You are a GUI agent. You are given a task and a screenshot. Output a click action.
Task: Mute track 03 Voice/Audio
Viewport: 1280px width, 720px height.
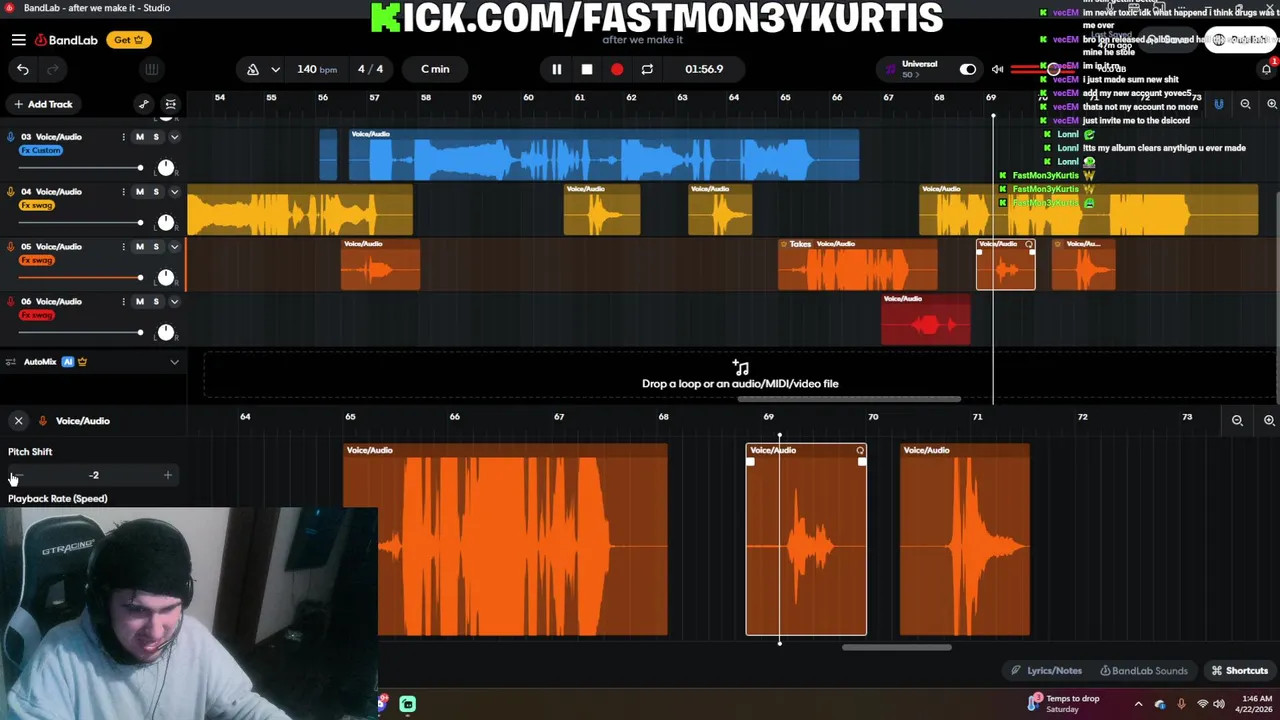coord(140,137)
